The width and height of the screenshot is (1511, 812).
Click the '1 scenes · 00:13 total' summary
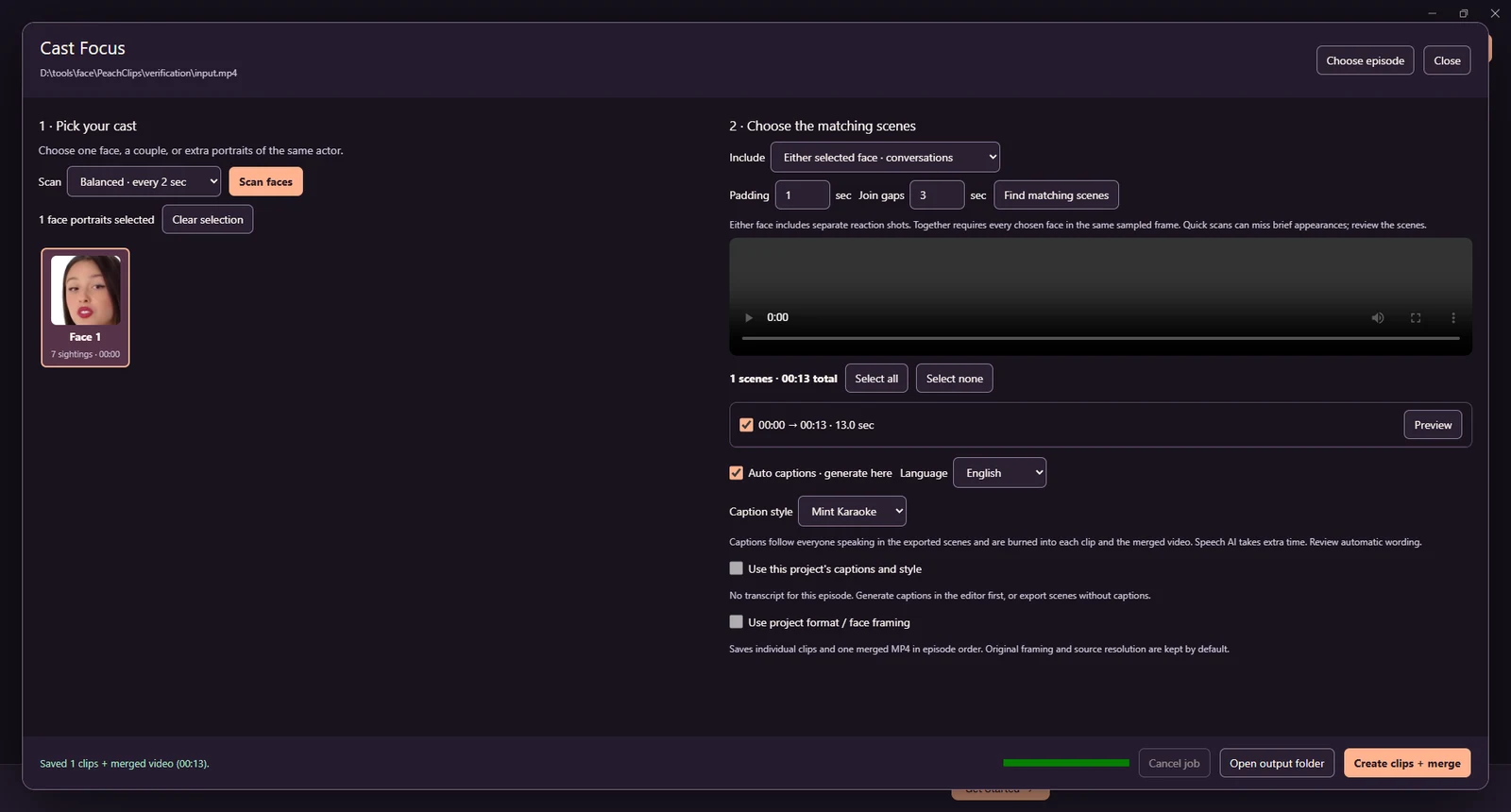tap(783, 379)
